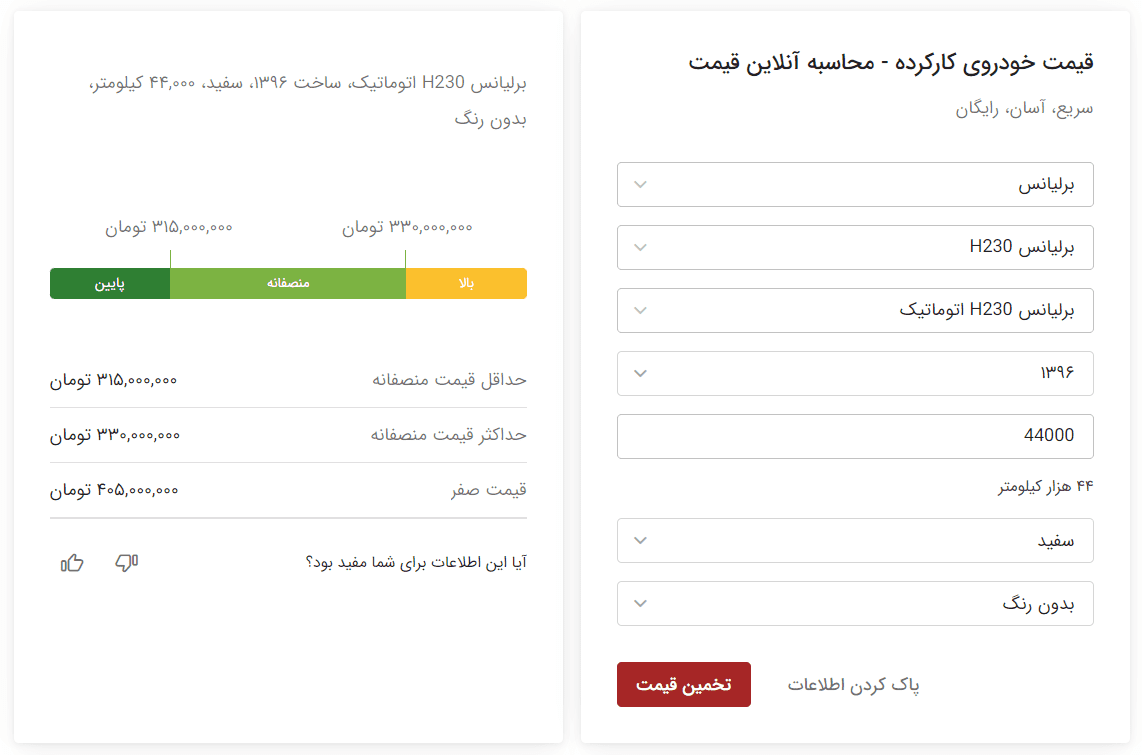This screenshot has width=1142, height=755.
Task: Click the dark green پایین price segment
Action: 110,284
